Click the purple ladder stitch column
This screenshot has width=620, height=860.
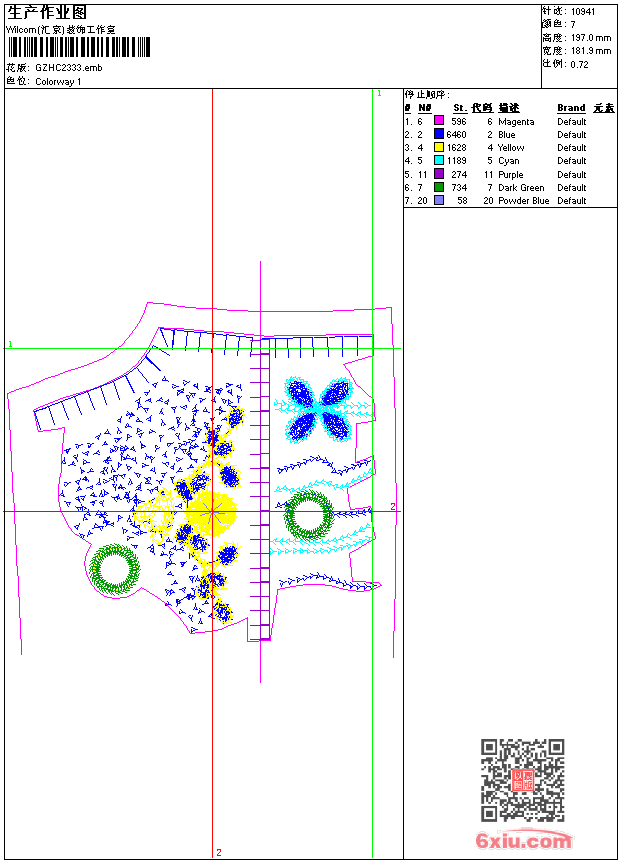tap(260, 489)
